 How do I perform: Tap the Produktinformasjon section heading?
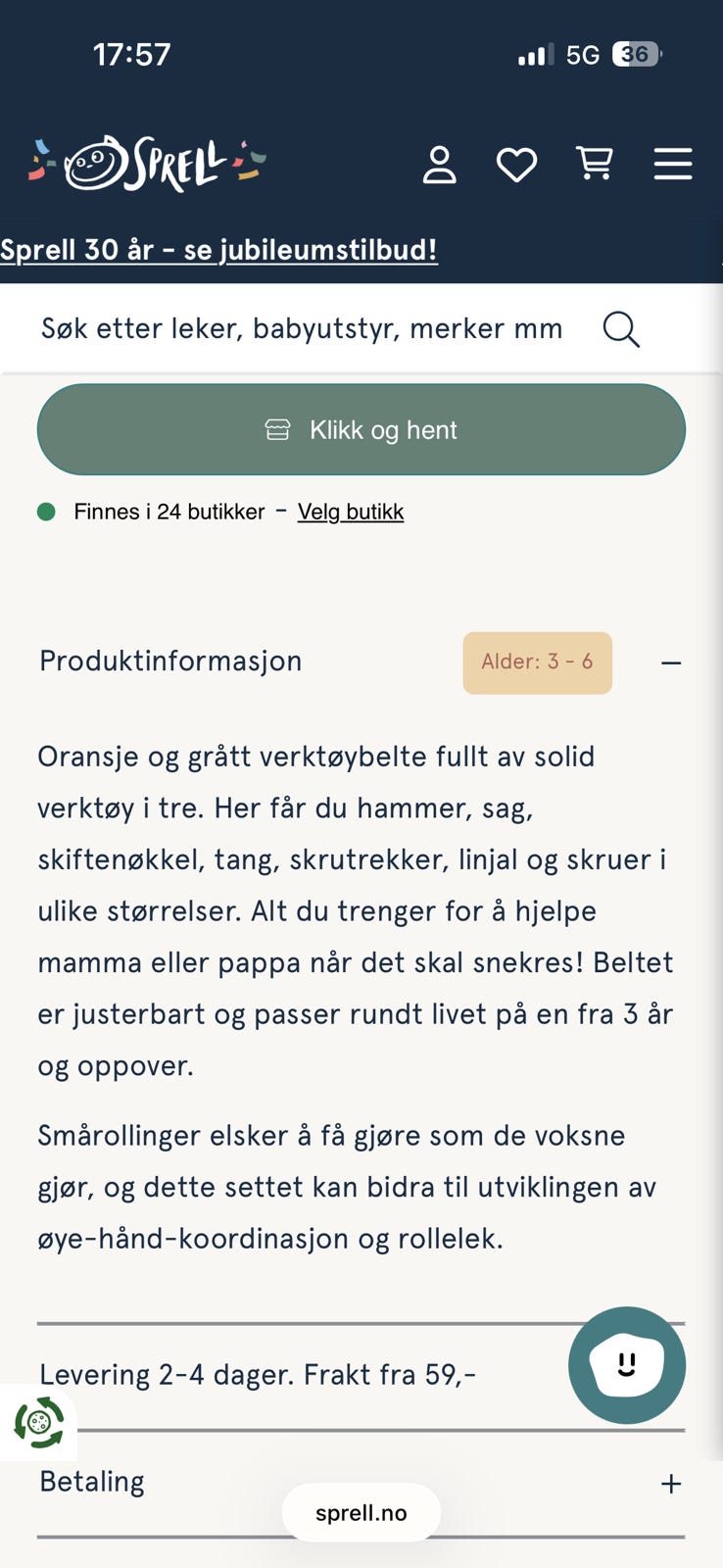click(x=170, y=661)
